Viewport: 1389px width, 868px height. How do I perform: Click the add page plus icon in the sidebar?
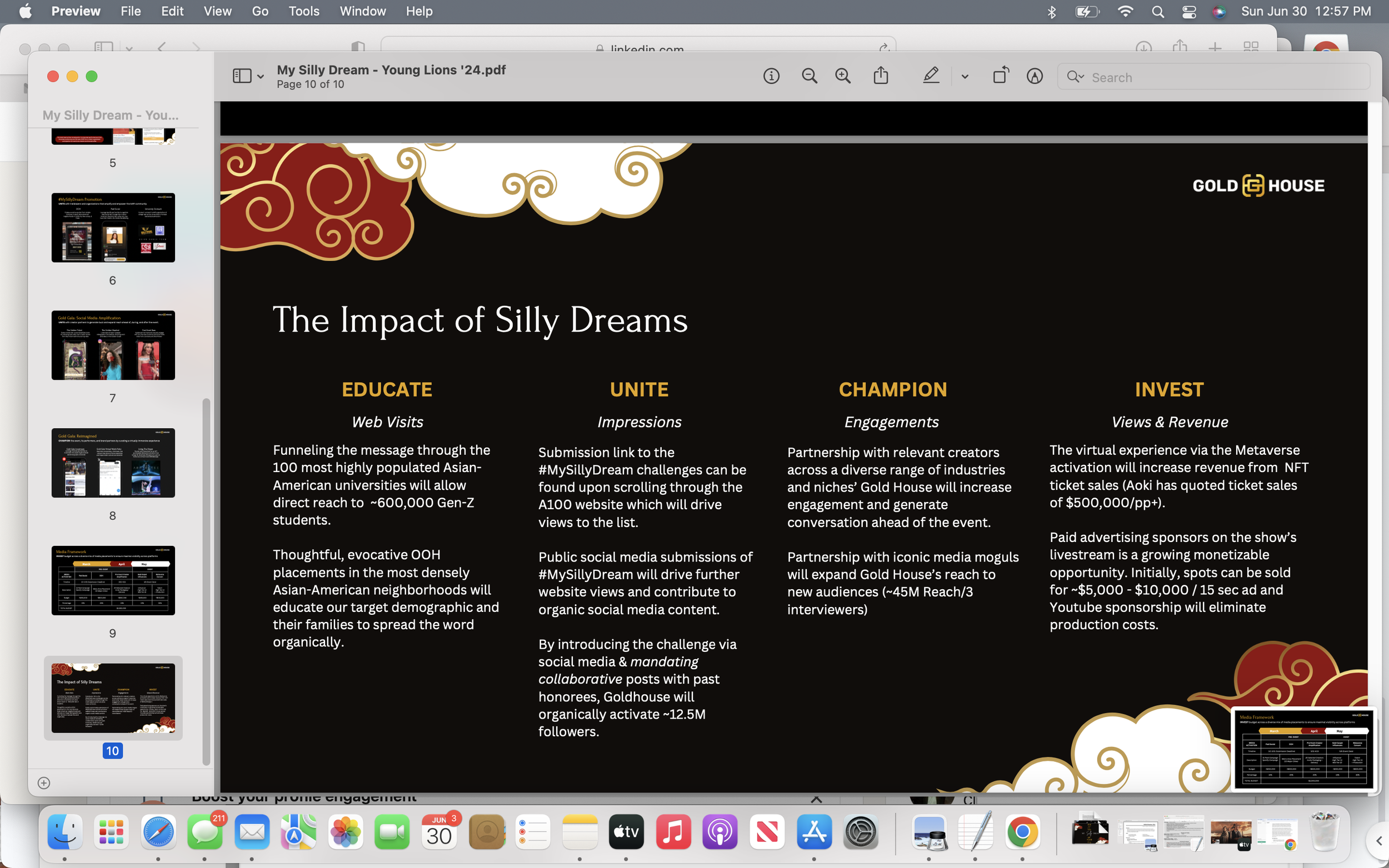tap(44, 783)
